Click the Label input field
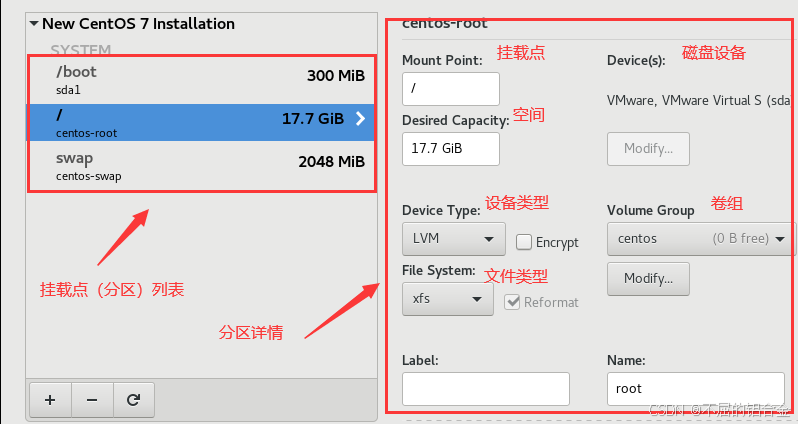 coord(486,389)
